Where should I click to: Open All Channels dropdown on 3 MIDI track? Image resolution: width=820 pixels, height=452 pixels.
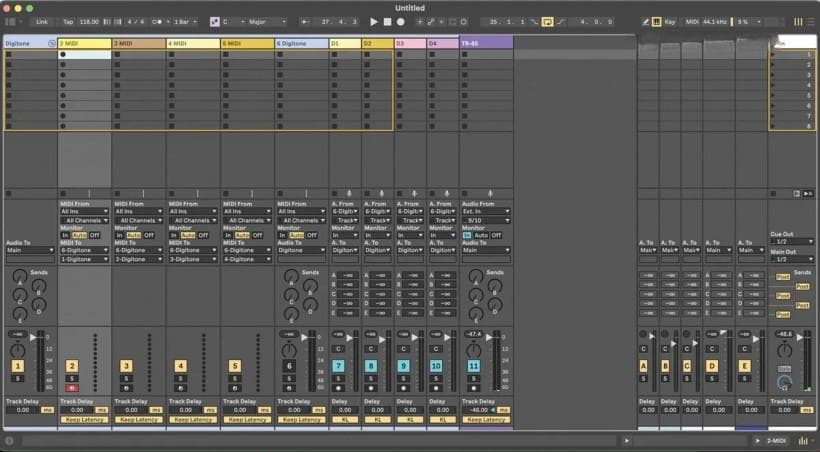tap(139, 220)
